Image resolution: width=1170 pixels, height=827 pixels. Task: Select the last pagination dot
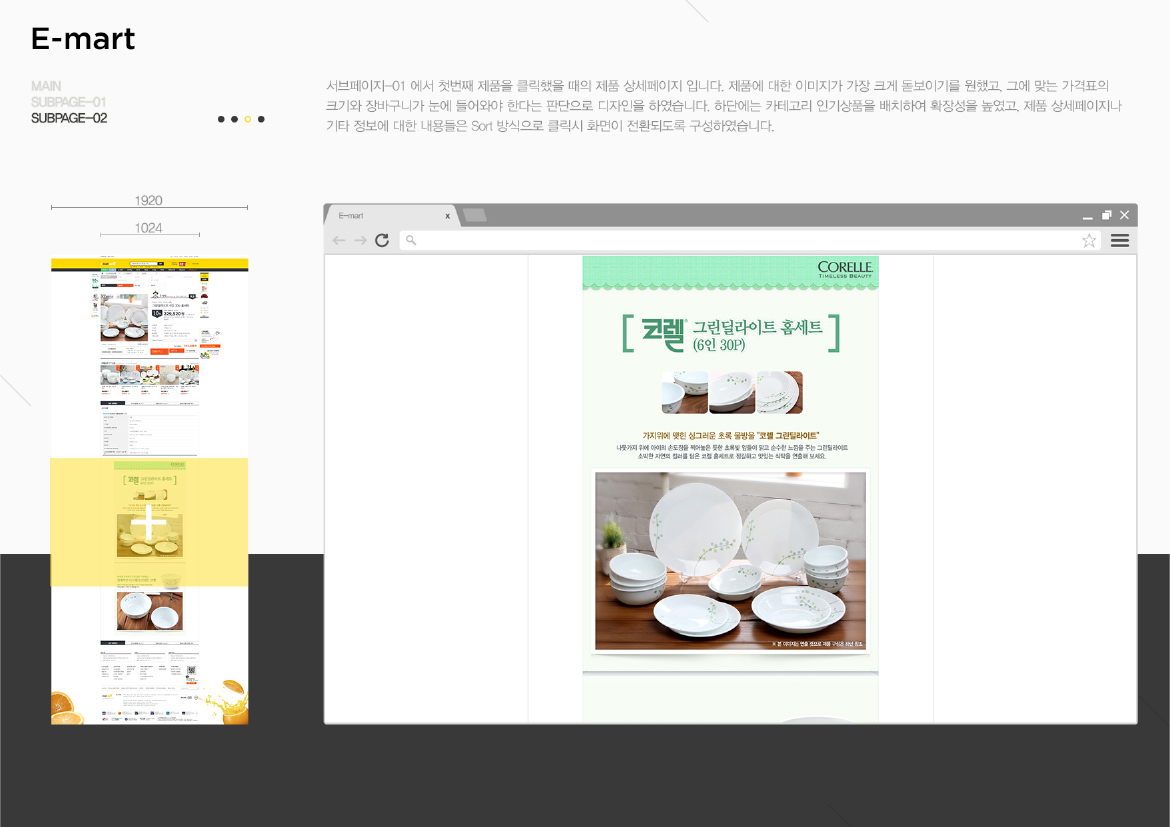pos(261,118)
